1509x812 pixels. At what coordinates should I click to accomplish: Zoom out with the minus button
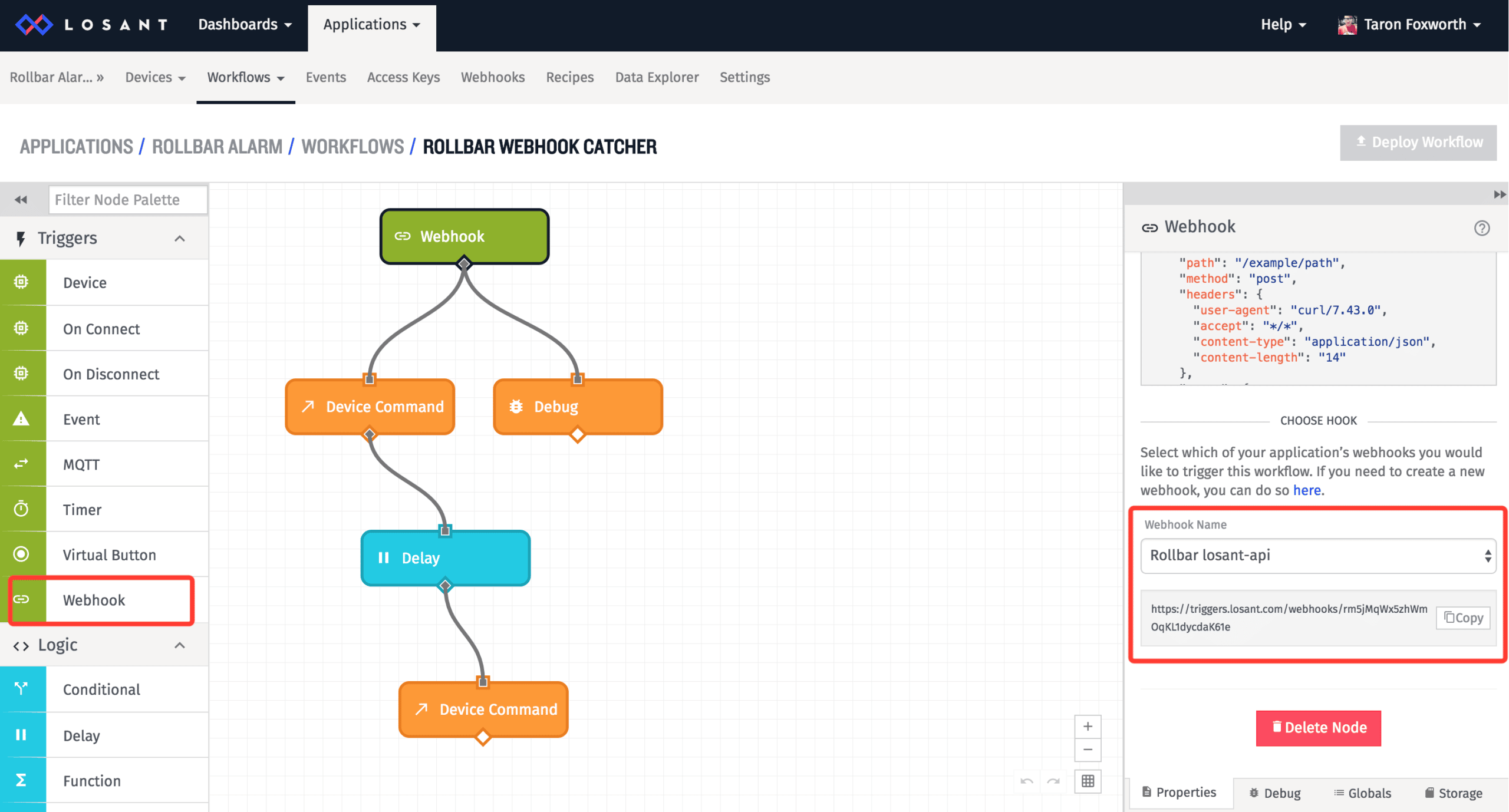[1088, 750]
